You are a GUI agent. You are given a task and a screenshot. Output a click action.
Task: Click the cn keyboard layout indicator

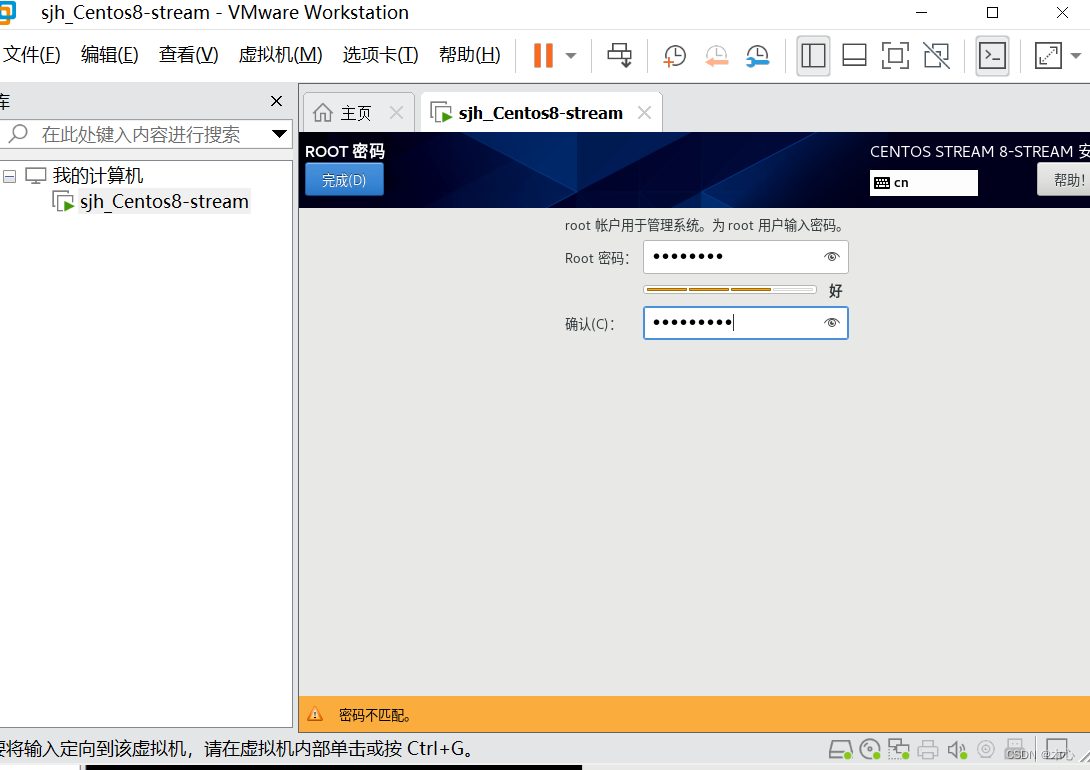click(x=923, y=183)
